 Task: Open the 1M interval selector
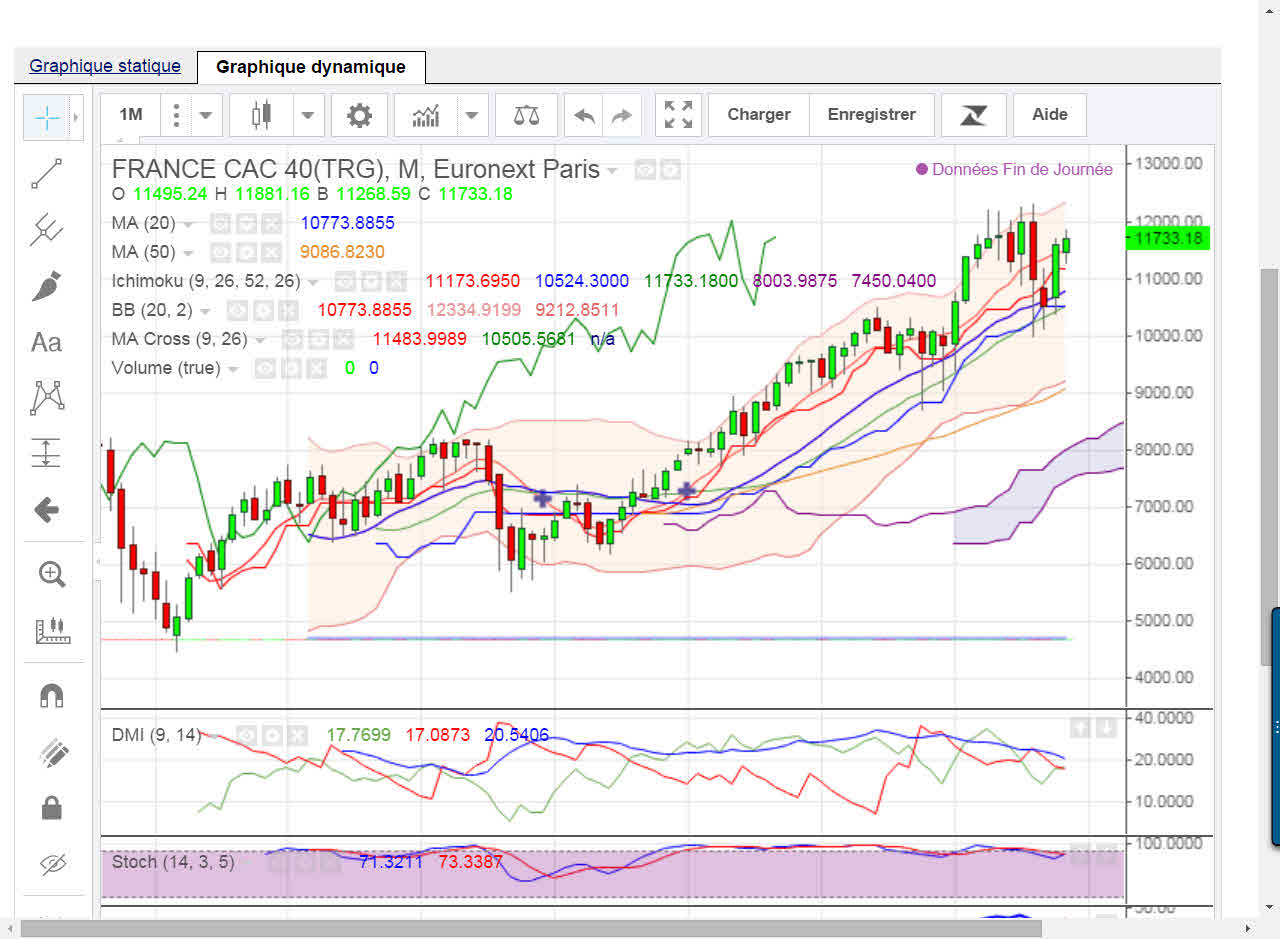[131, 115]
